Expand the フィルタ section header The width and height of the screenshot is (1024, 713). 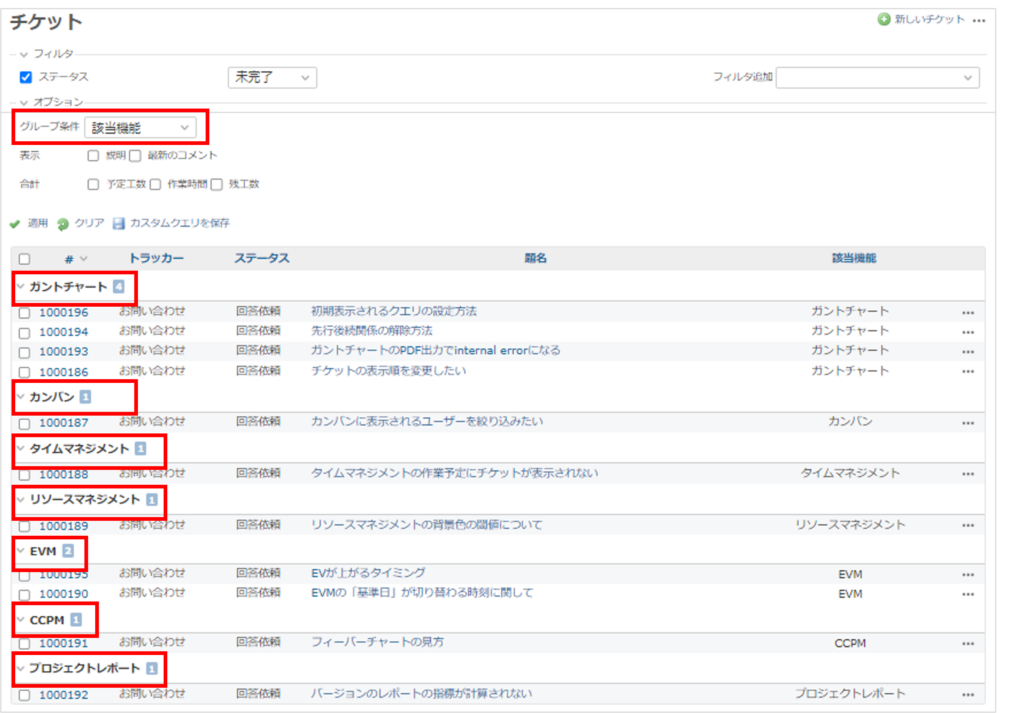22,54
